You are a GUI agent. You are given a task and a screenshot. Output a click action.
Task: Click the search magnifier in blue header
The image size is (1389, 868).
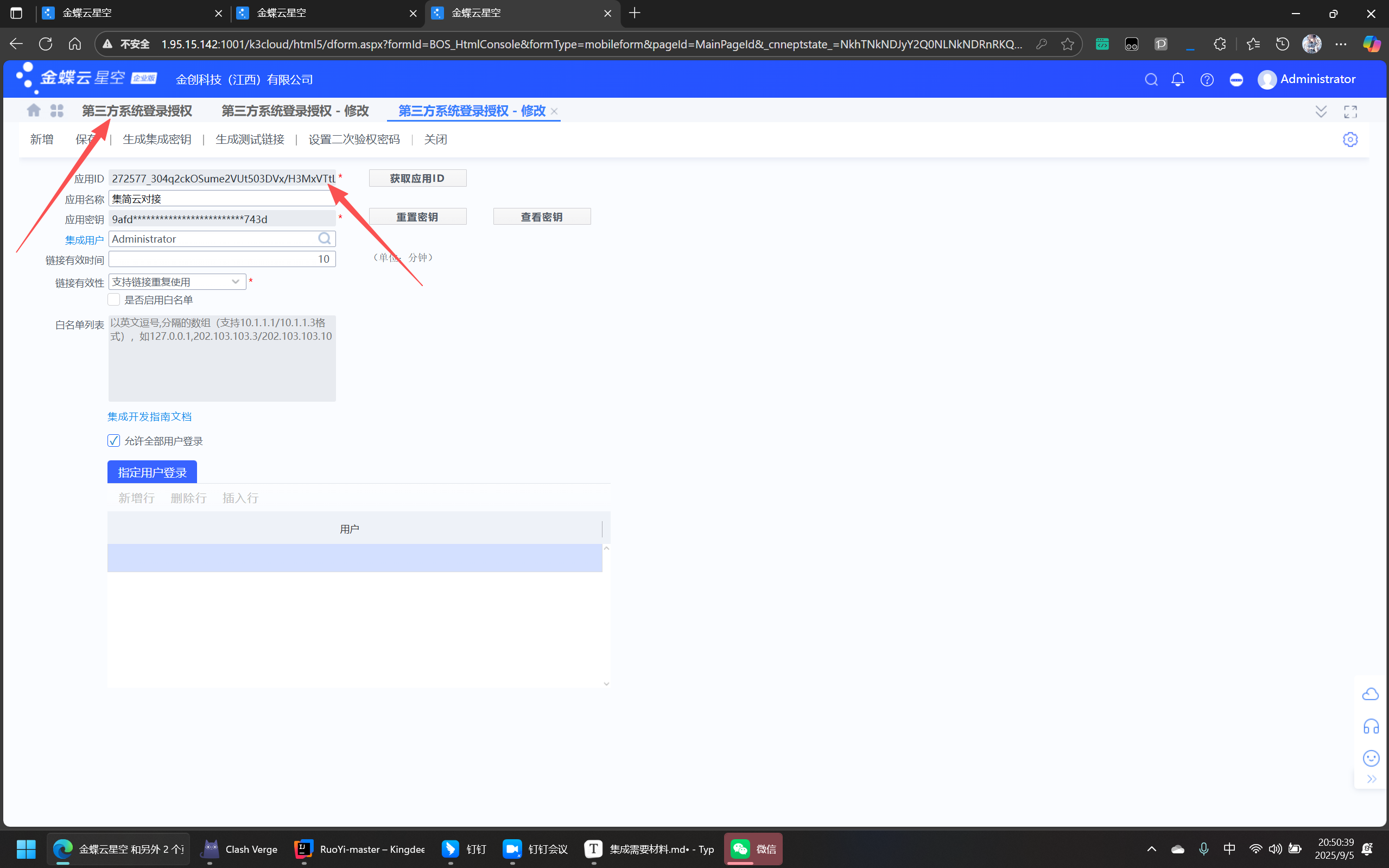1151,79
